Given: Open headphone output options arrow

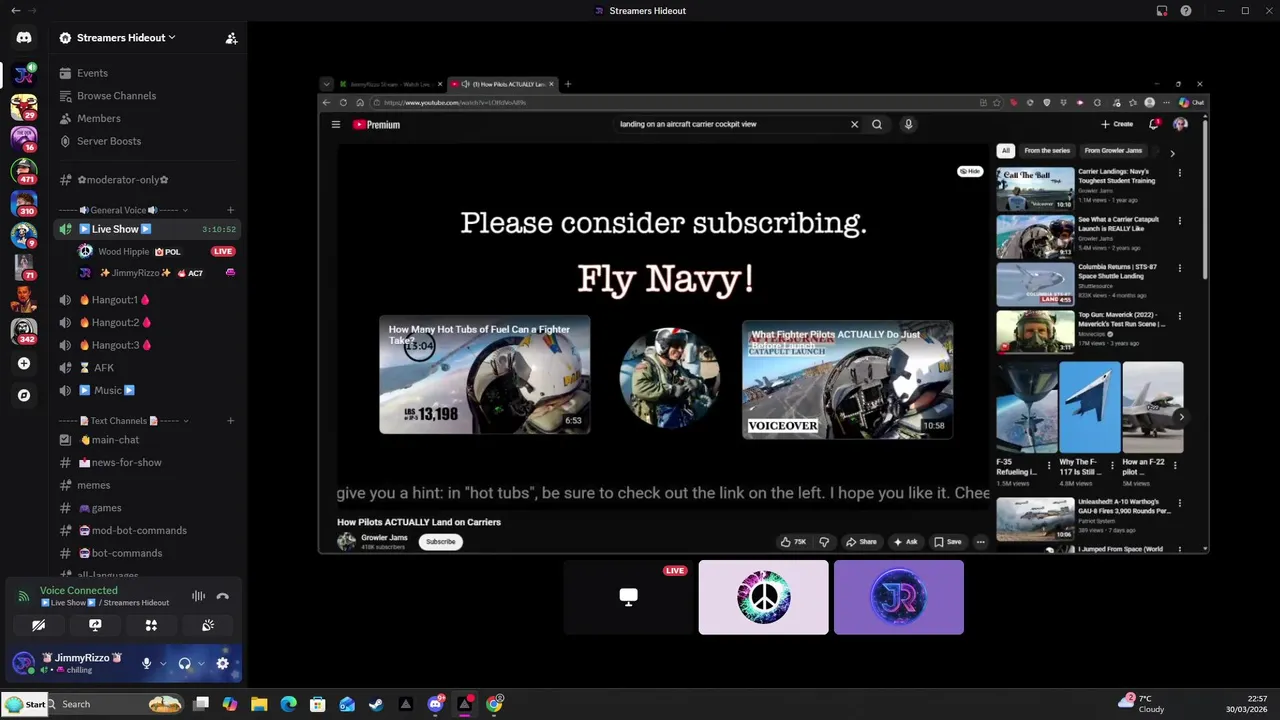Looking at the screenshot, I should pos(201,663).
